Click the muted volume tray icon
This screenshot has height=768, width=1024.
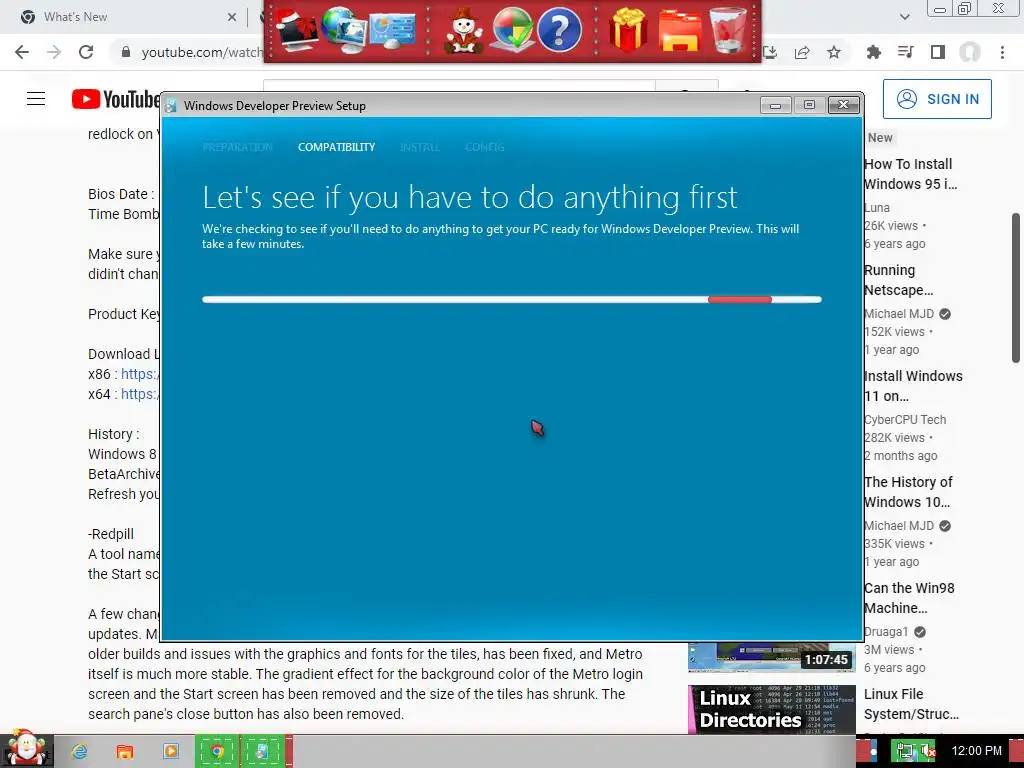point(927,752)
